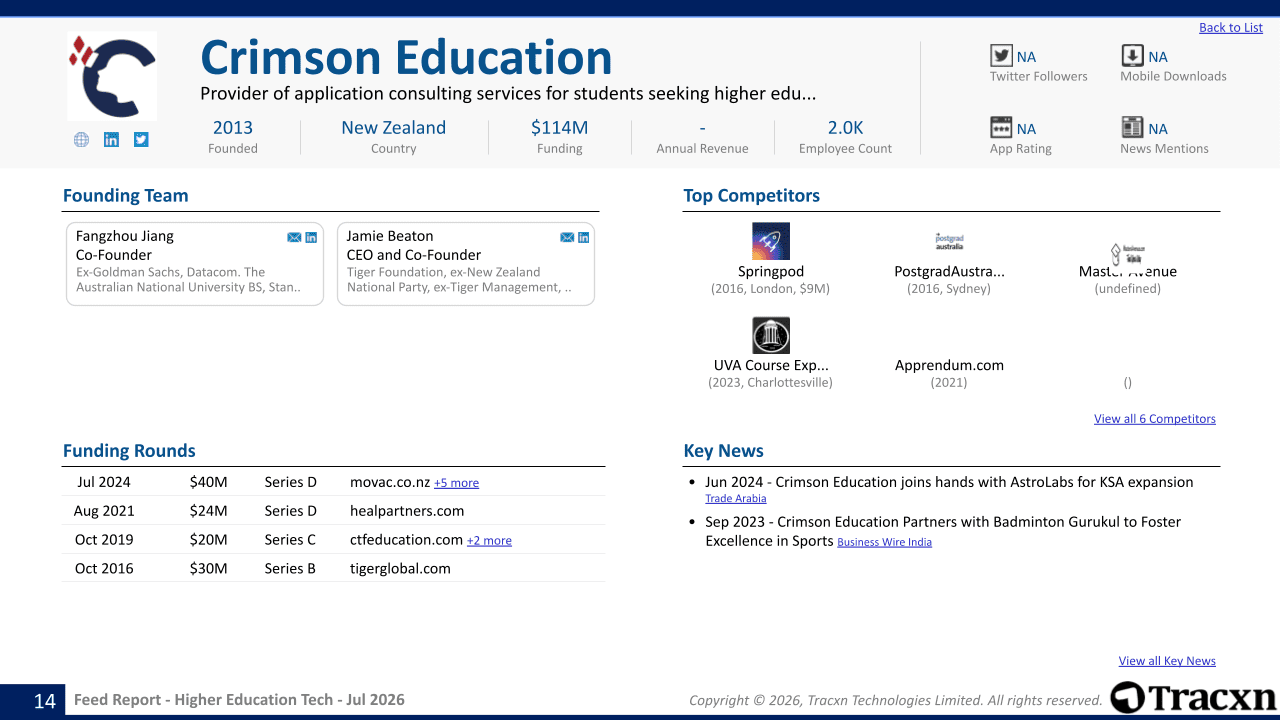Open the company Twitter icon under the logo
The height and width of the screenshot is (720, 1280).
141,140
